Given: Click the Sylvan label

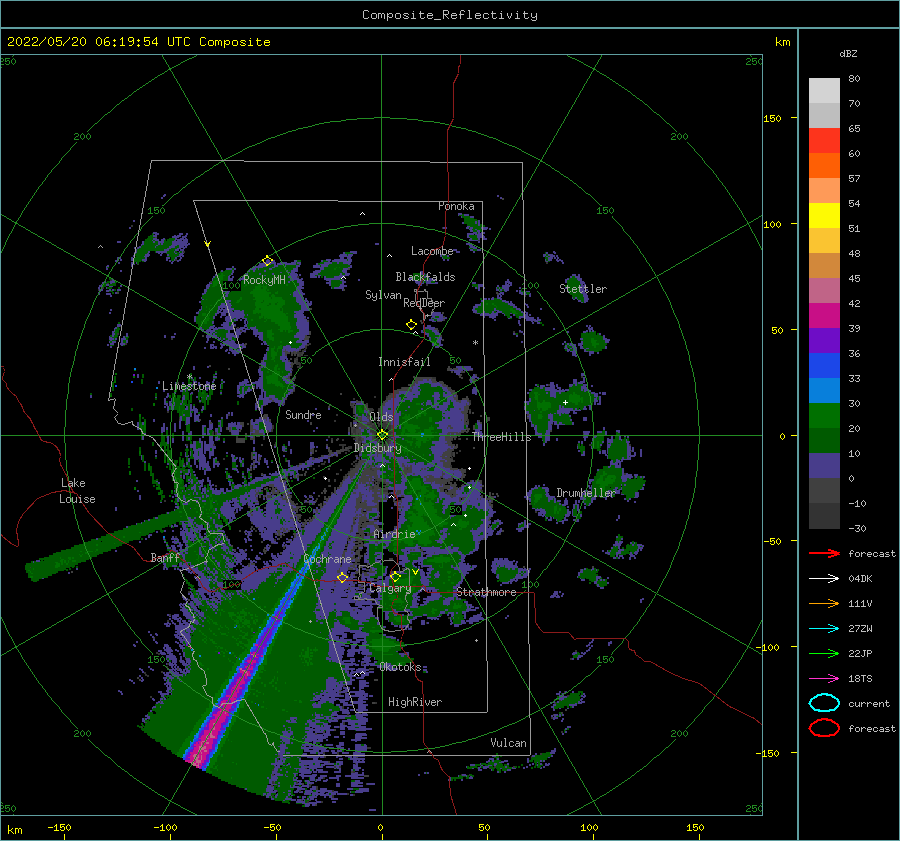Looking at the screenshot, I should coord(383,295).
